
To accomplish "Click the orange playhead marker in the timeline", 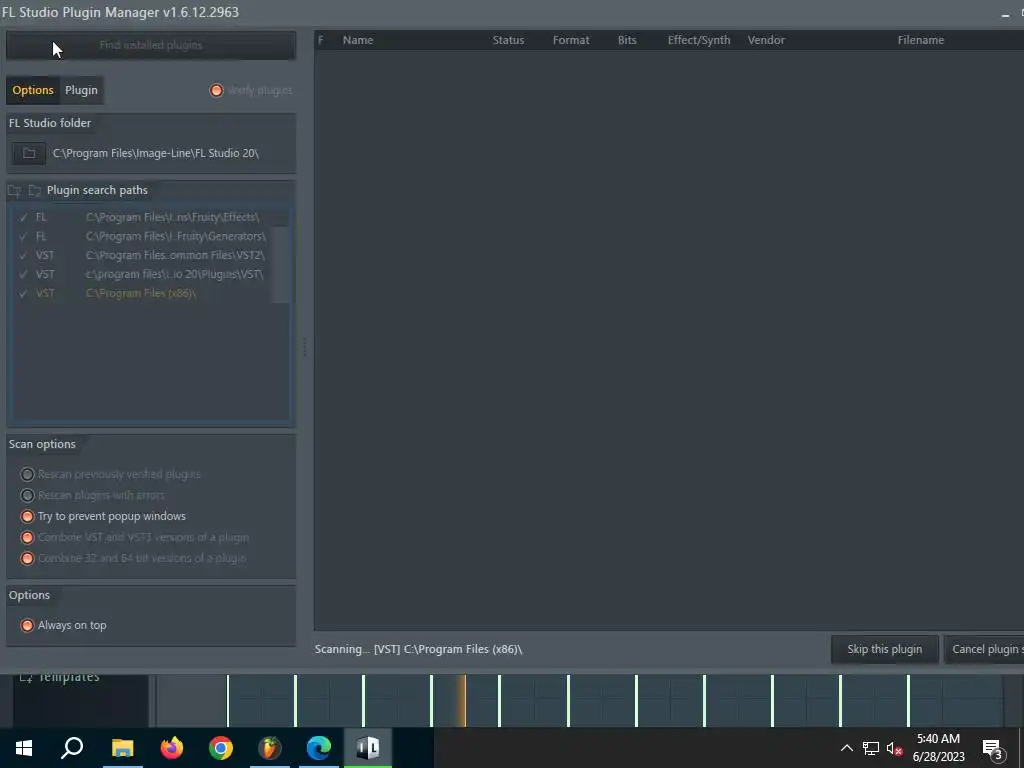I will [464, 701].
